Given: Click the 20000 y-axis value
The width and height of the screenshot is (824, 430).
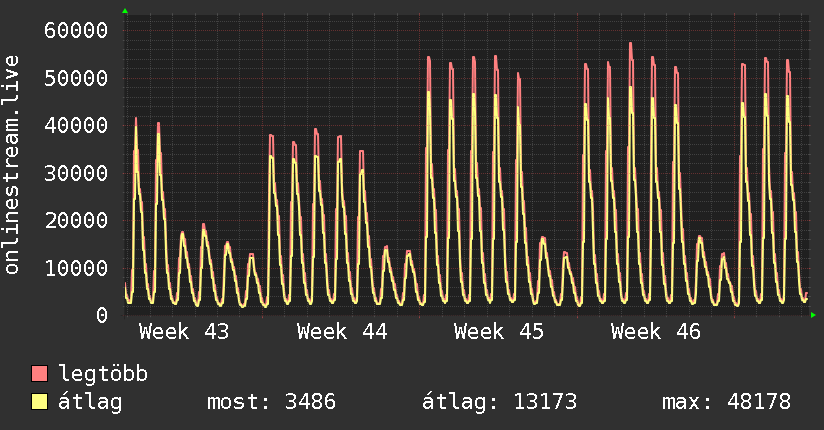Looking at the screenshot, I should [77, 220].
